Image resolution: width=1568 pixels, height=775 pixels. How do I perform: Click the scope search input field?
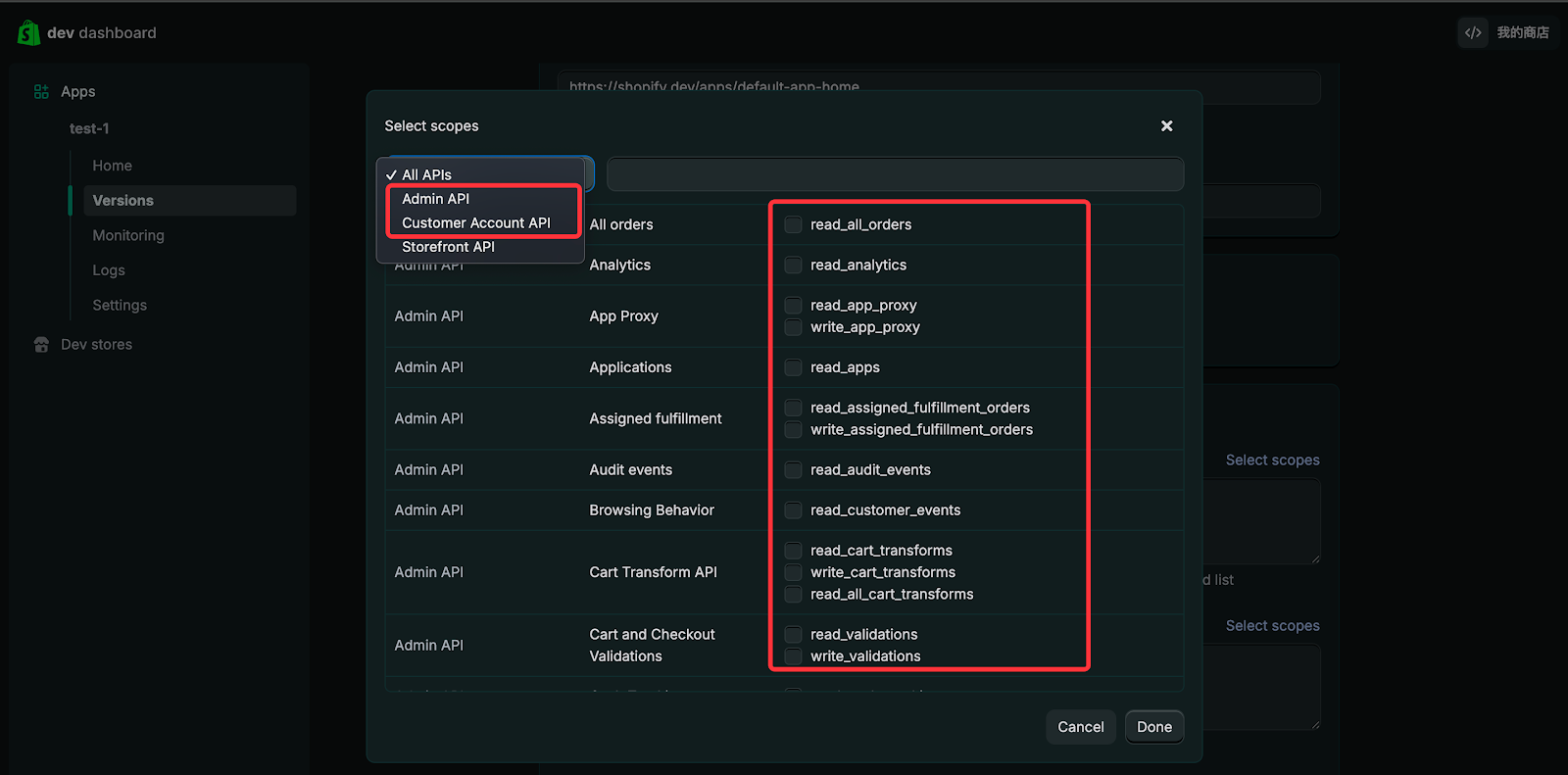895,174
